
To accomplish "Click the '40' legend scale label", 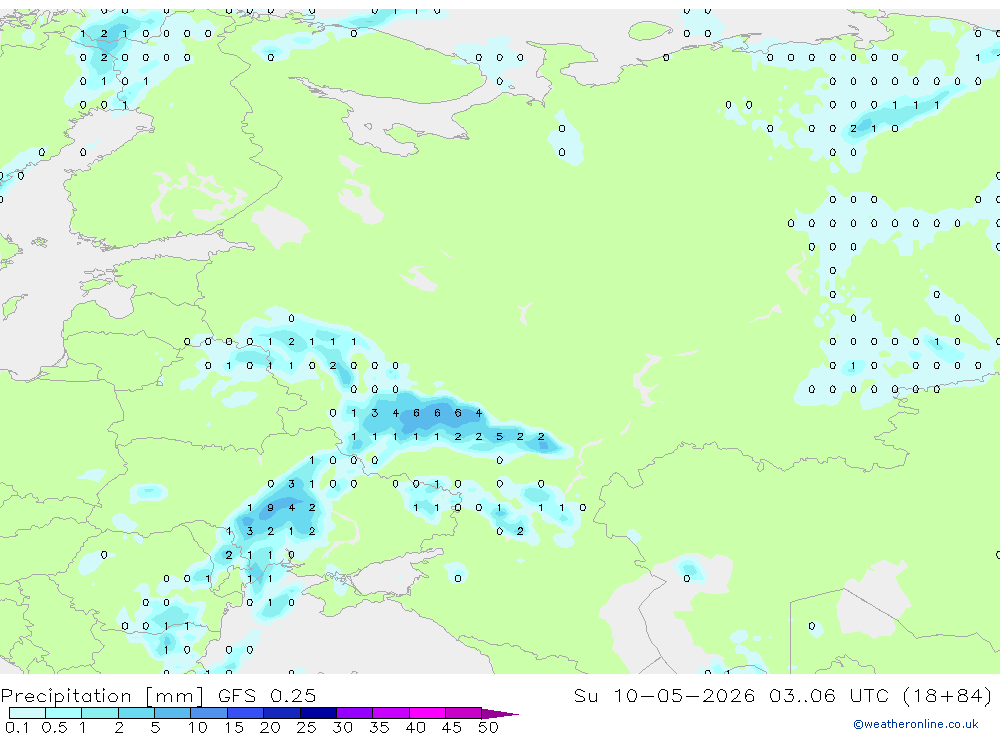I will pos(415,727).
